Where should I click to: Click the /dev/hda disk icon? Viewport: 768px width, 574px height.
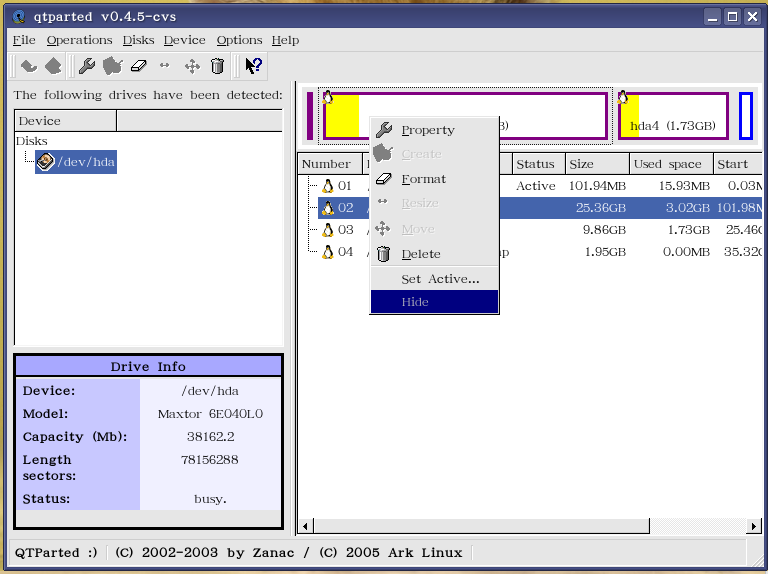point(46,162)
